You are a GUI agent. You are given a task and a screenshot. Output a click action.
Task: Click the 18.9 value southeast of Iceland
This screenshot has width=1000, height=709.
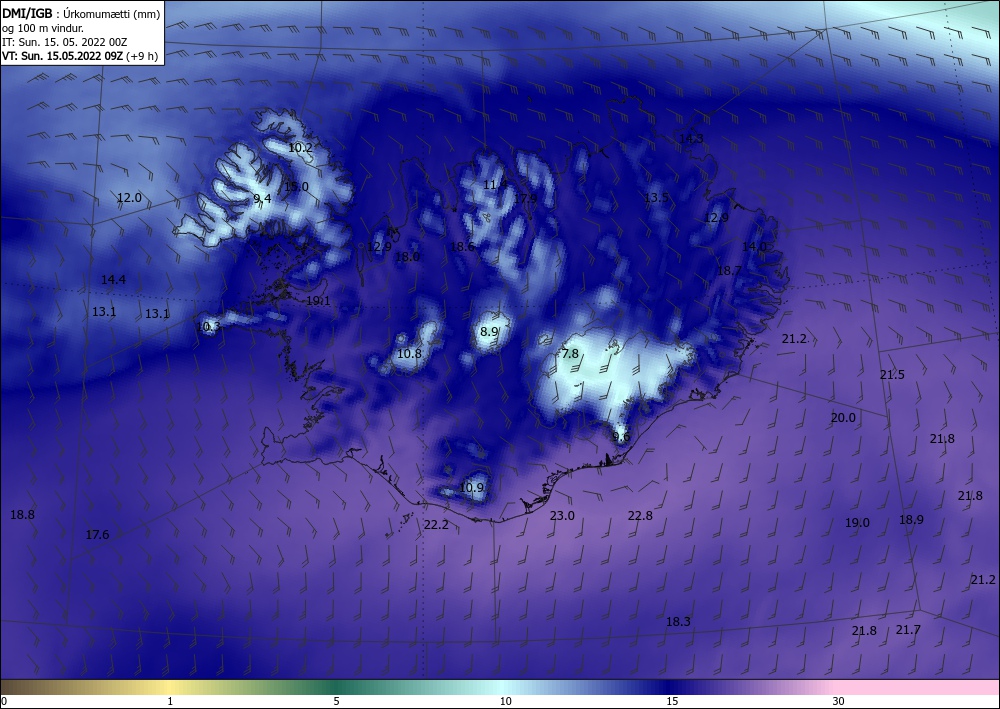tap(911, 519)
